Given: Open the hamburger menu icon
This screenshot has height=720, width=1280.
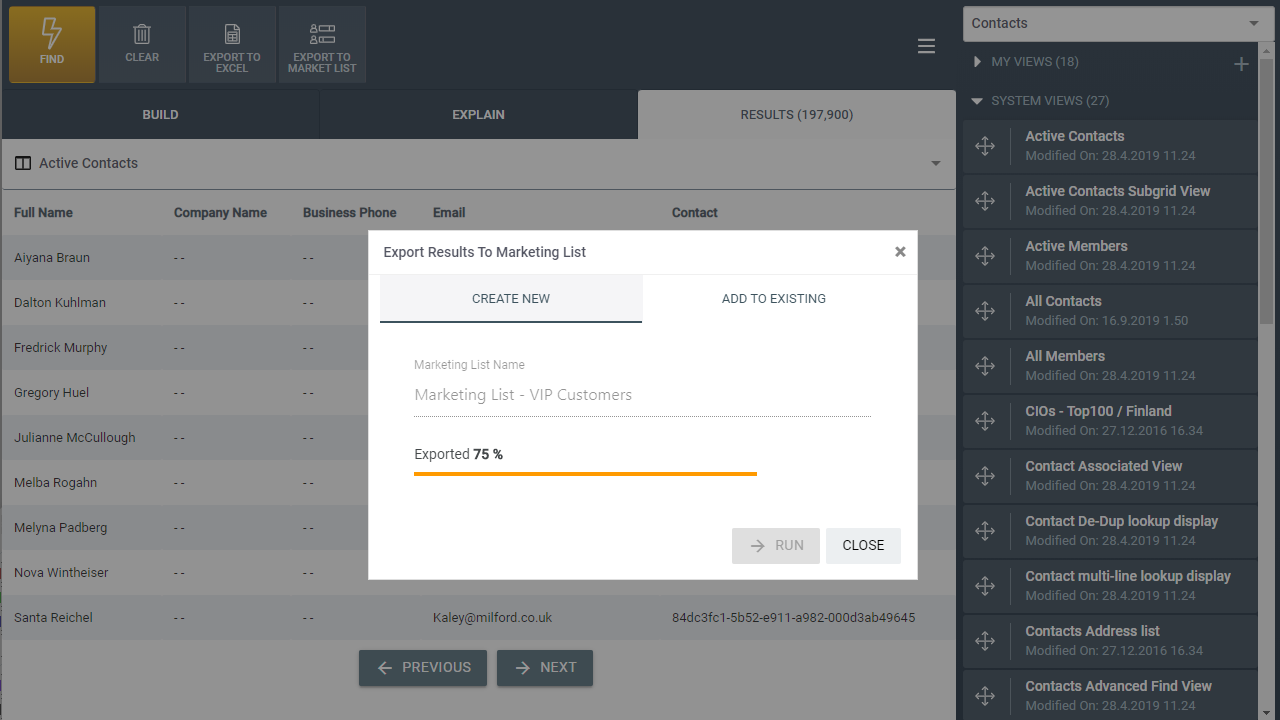Looking at the screenshot, I should pyautogui.click(x=926, y=46).
